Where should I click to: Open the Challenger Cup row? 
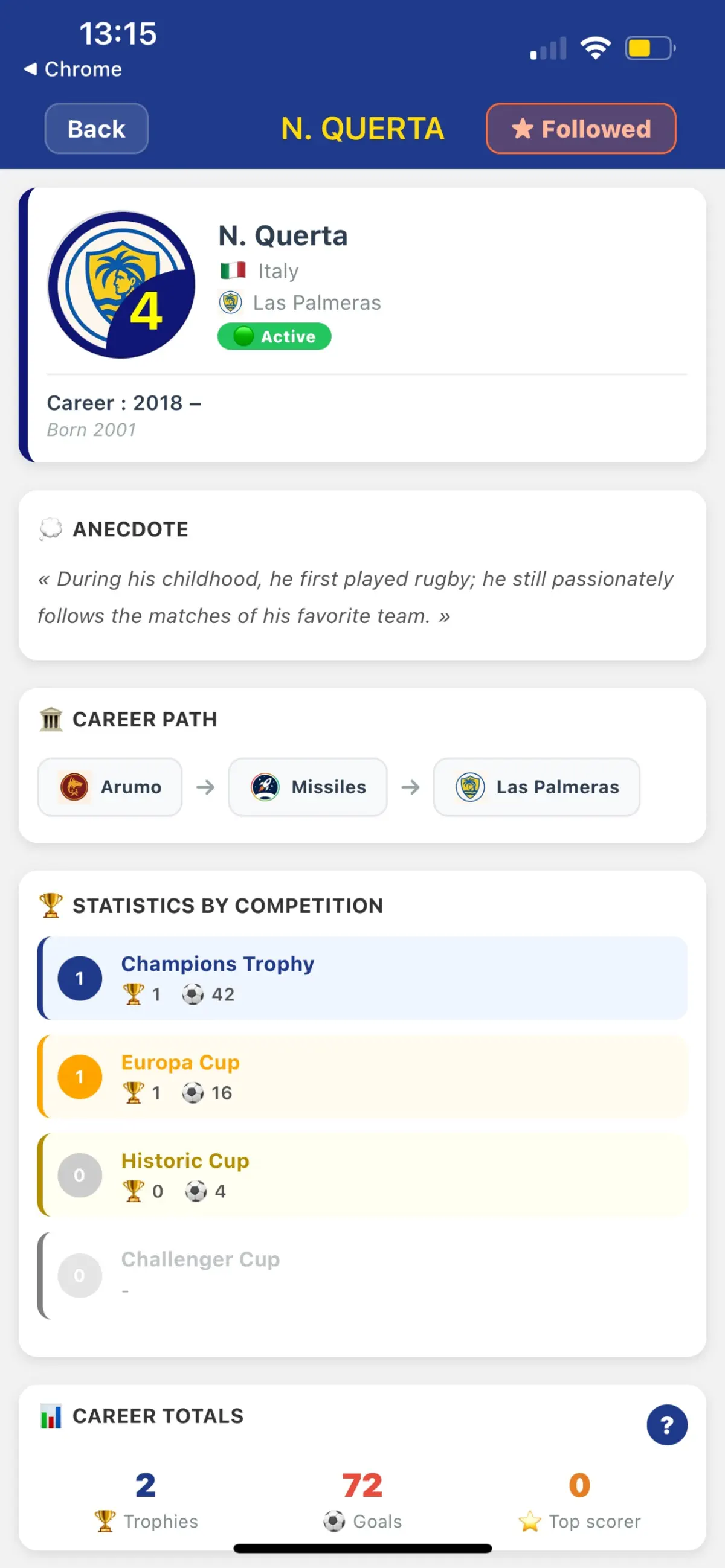click(362, 1275)
